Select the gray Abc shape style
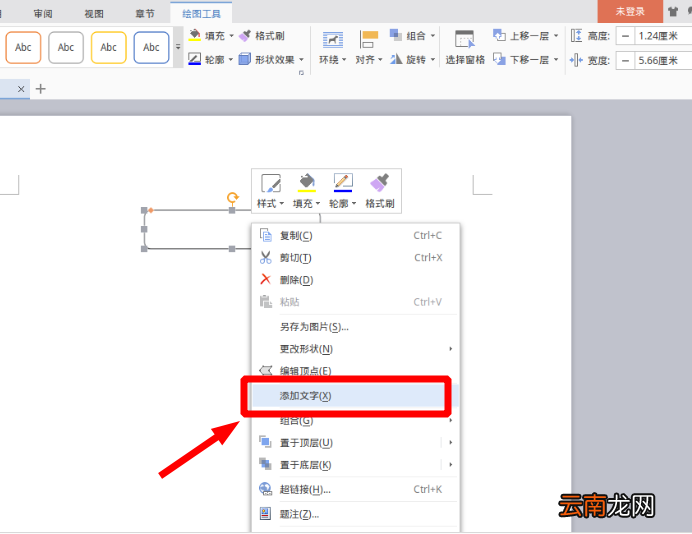Viewport: 692px width, 534px height. click(66, 47)
